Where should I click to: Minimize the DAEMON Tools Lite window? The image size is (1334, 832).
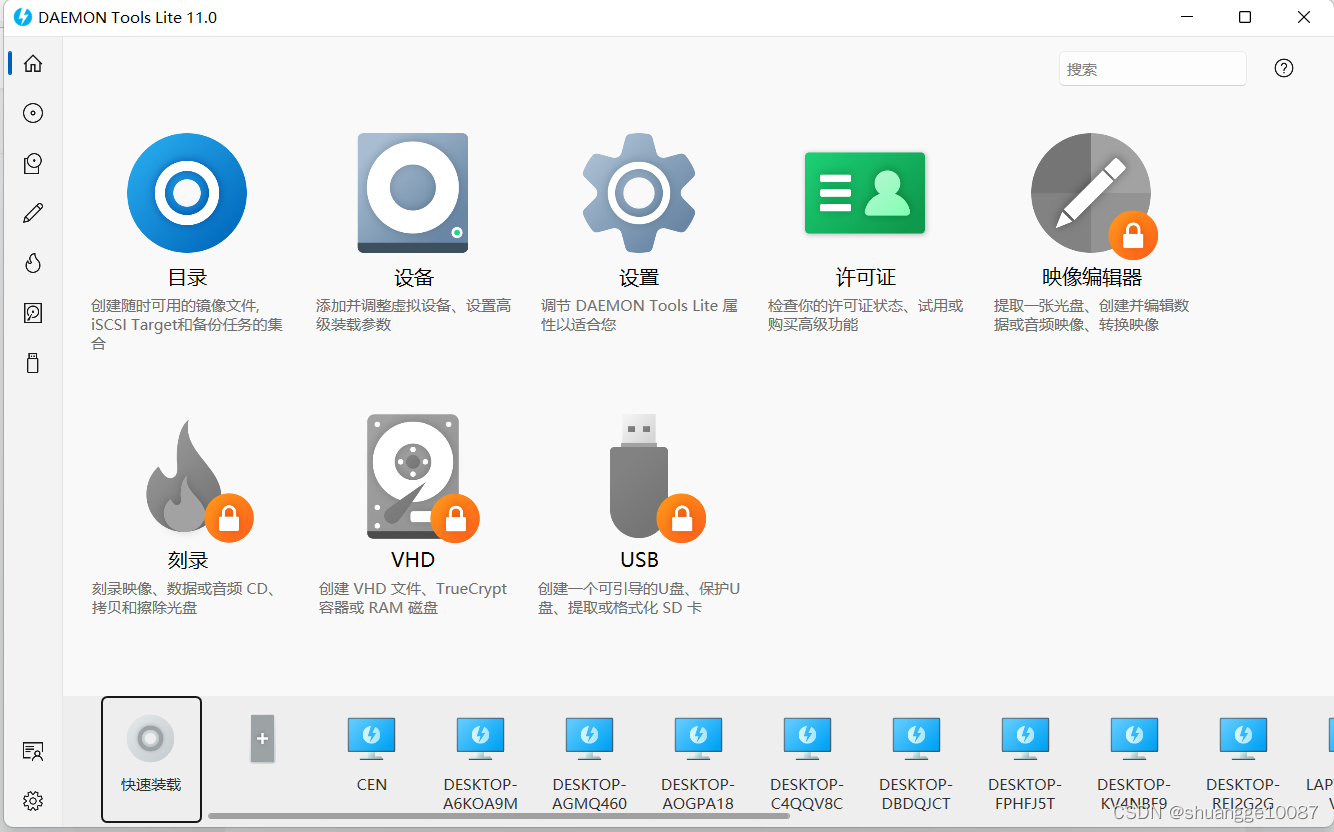tap(1186, 17)
